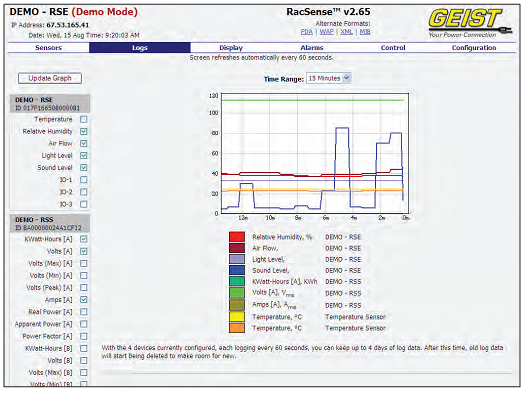Open the Time Range dropdown
Screen dimensions: 523x394
[x=329, y=78]
